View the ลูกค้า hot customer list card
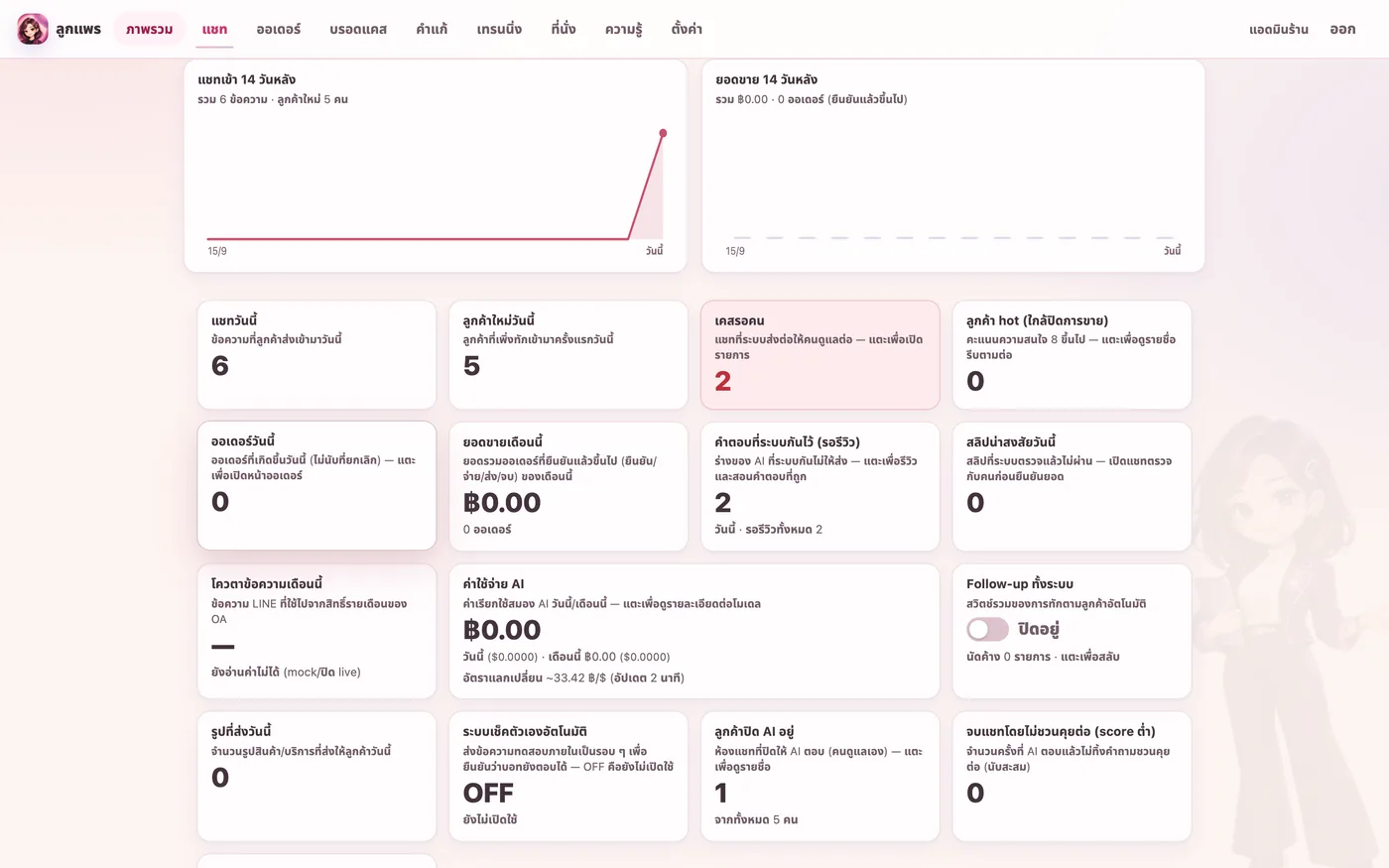Image resolution: width=1389 pixels, height=868 pixels. point(1072,355)
